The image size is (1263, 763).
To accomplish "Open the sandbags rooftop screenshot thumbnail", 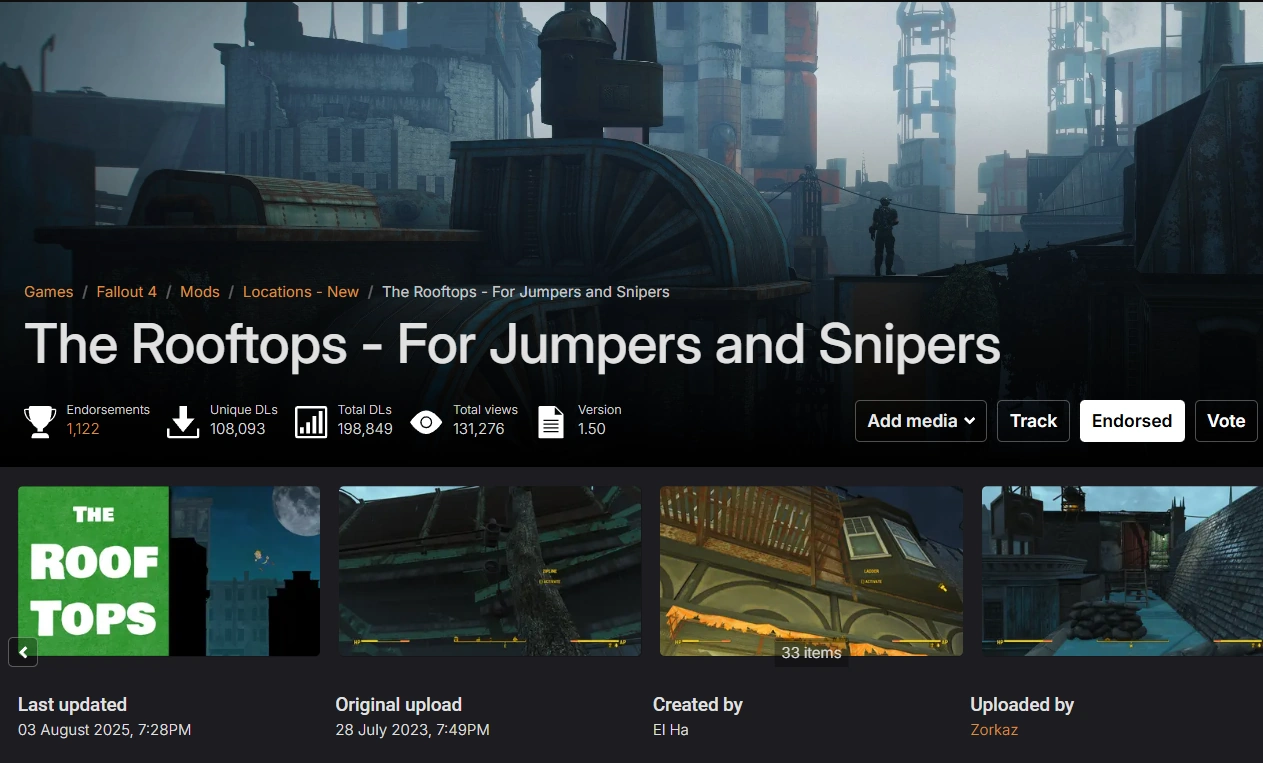I will pos(1122,571).
